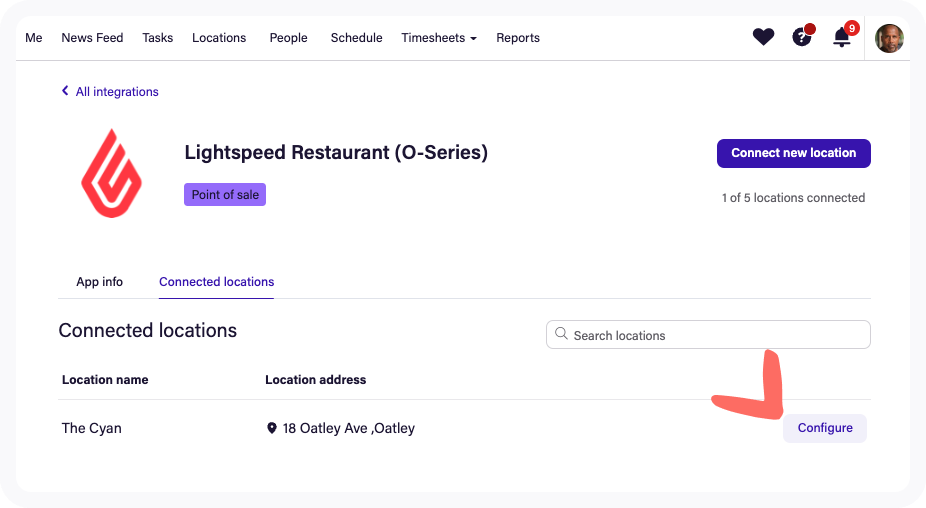The height and width of the screenshot is (508, 926).
Task: Switch to the App info tab
Action: pyautogui.click(x=99, y=282)
